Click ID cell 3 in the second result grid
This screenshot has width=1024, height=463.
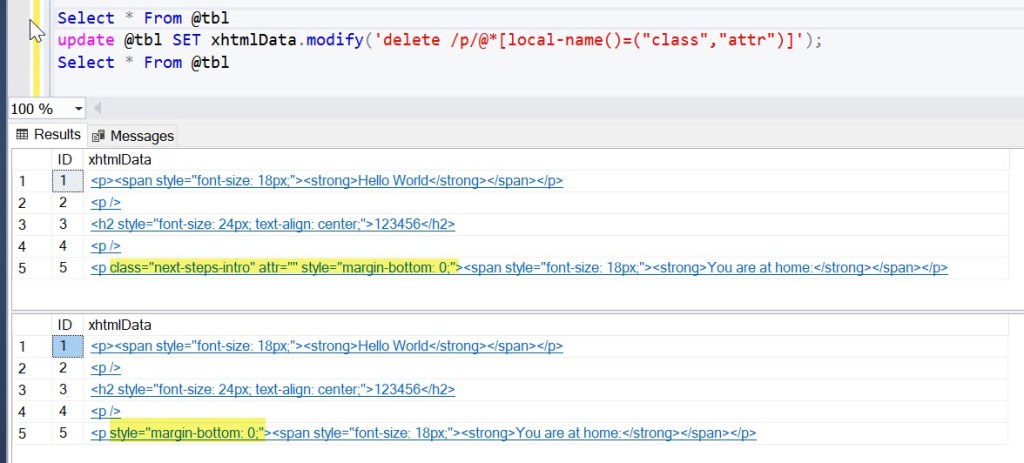point(66,389)
